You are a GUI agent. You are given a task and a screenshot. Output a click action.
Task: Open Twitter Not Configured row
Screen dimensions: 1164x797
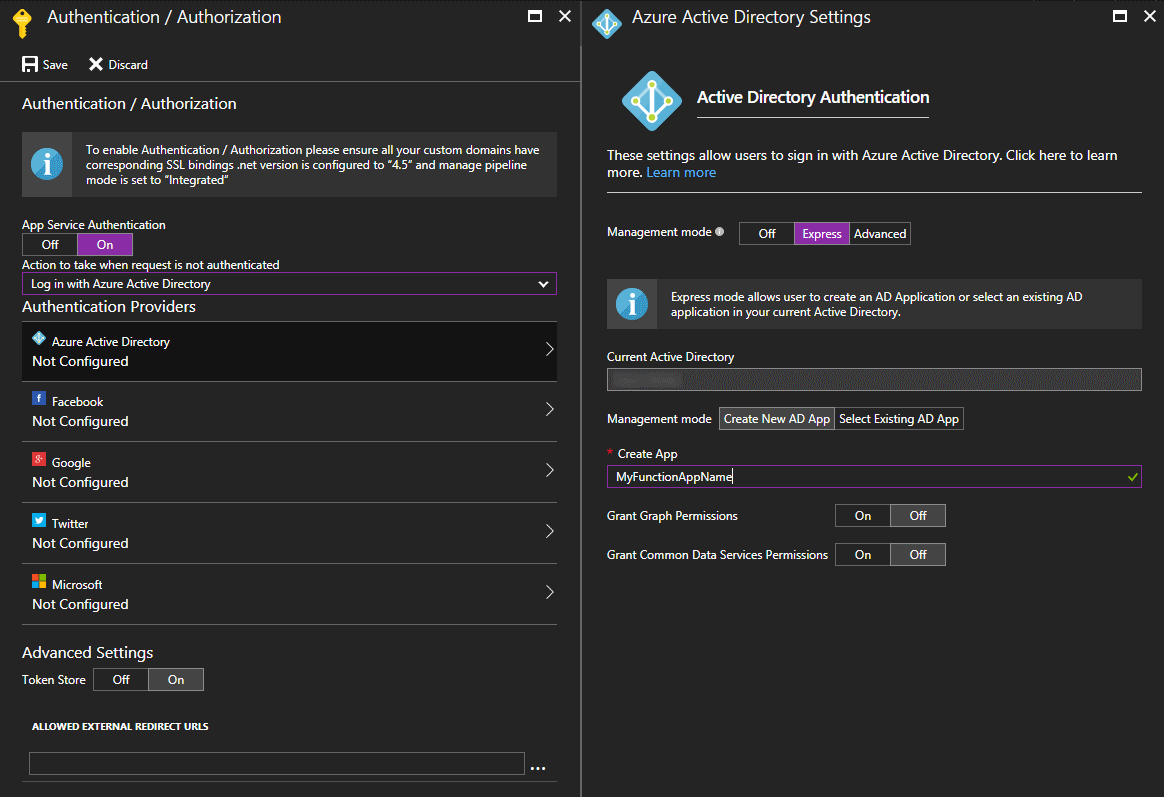click(290, 534)
